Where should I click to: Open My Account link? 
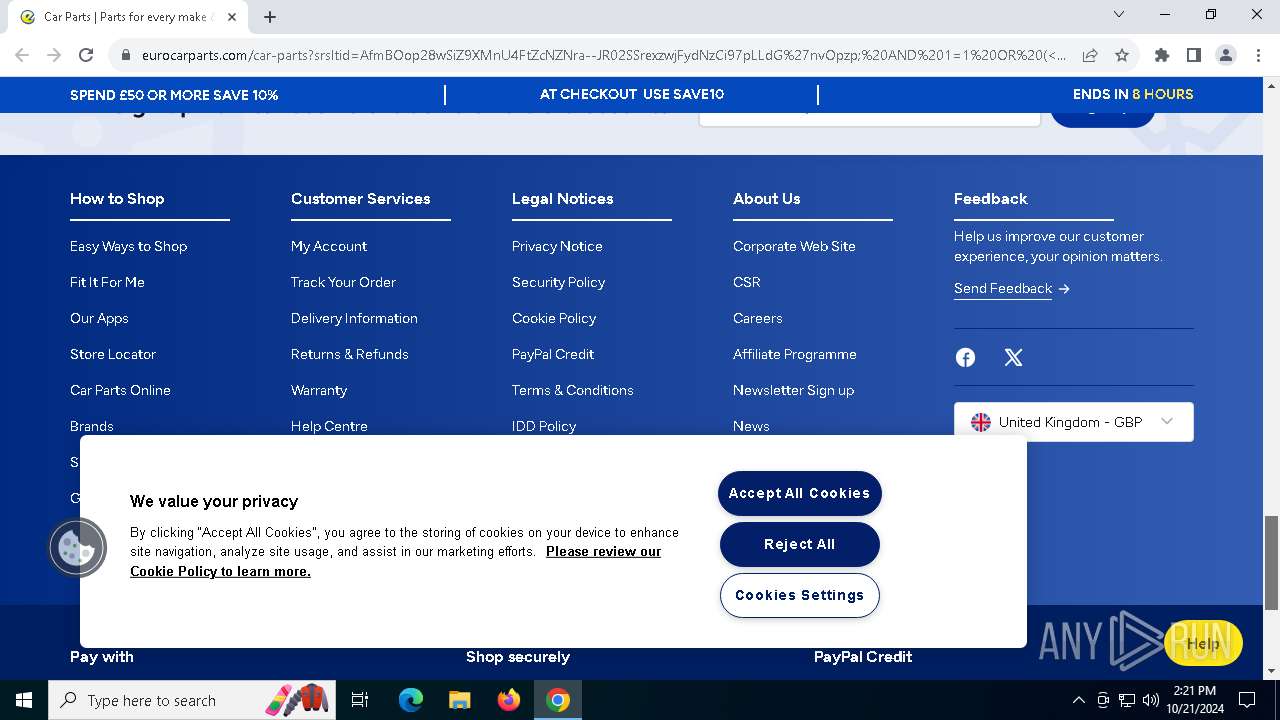(x=329, y=246)
